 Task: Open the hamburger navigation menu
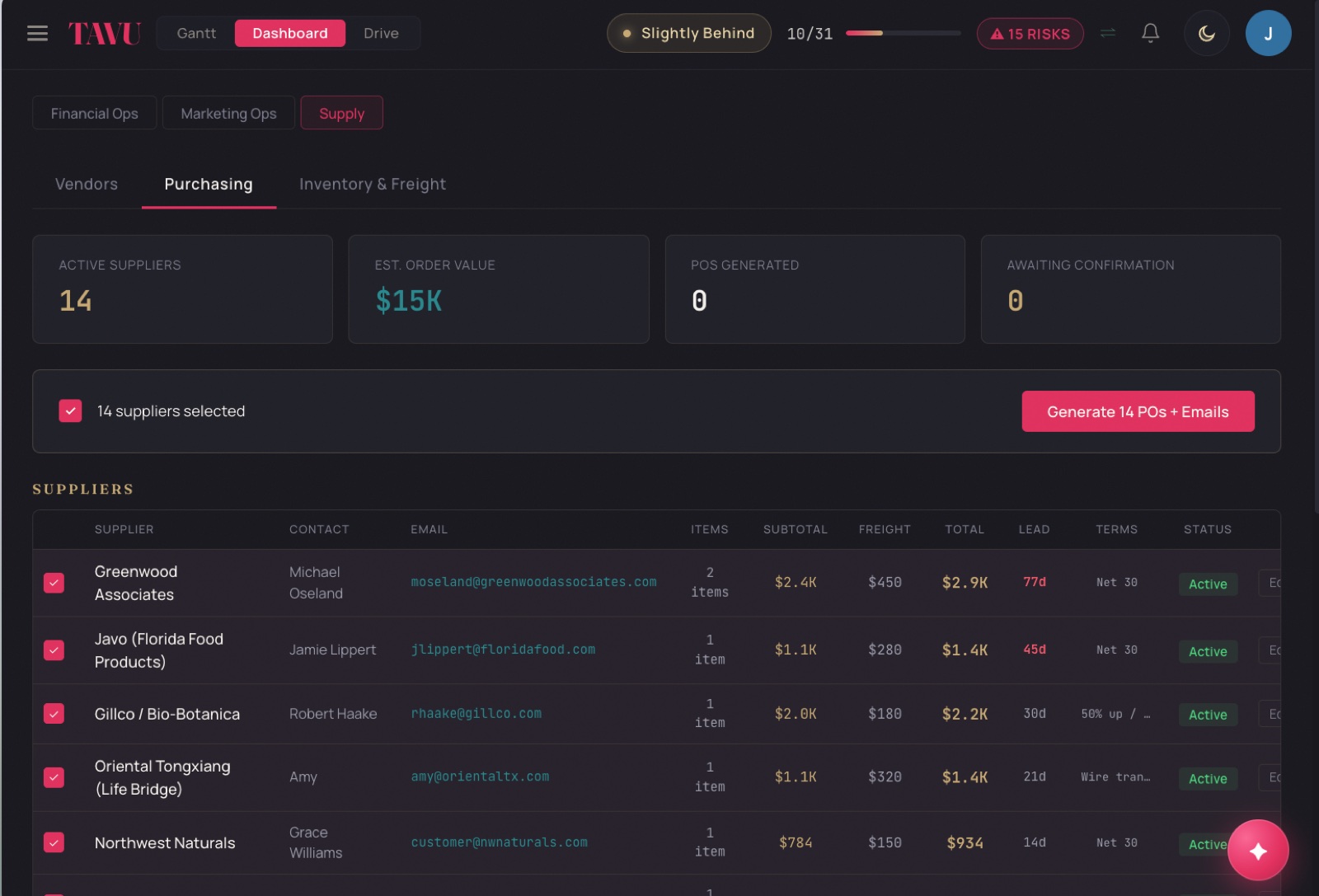[x=37, y=33]
